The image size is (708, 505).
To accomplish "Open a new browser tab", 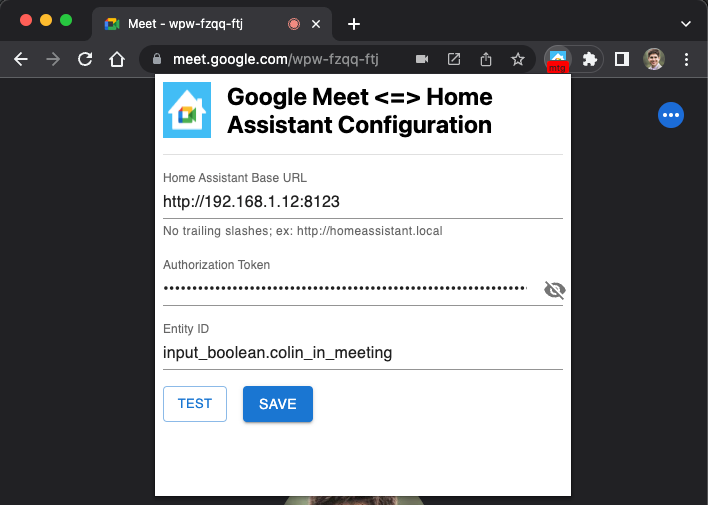I will coord(354,24).
